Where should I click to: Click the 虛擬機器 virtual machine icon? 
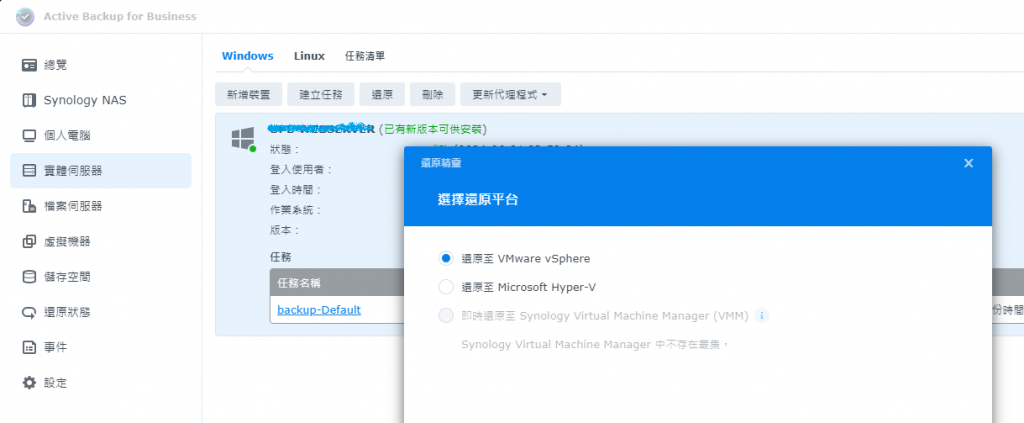[x=29, y=242]
